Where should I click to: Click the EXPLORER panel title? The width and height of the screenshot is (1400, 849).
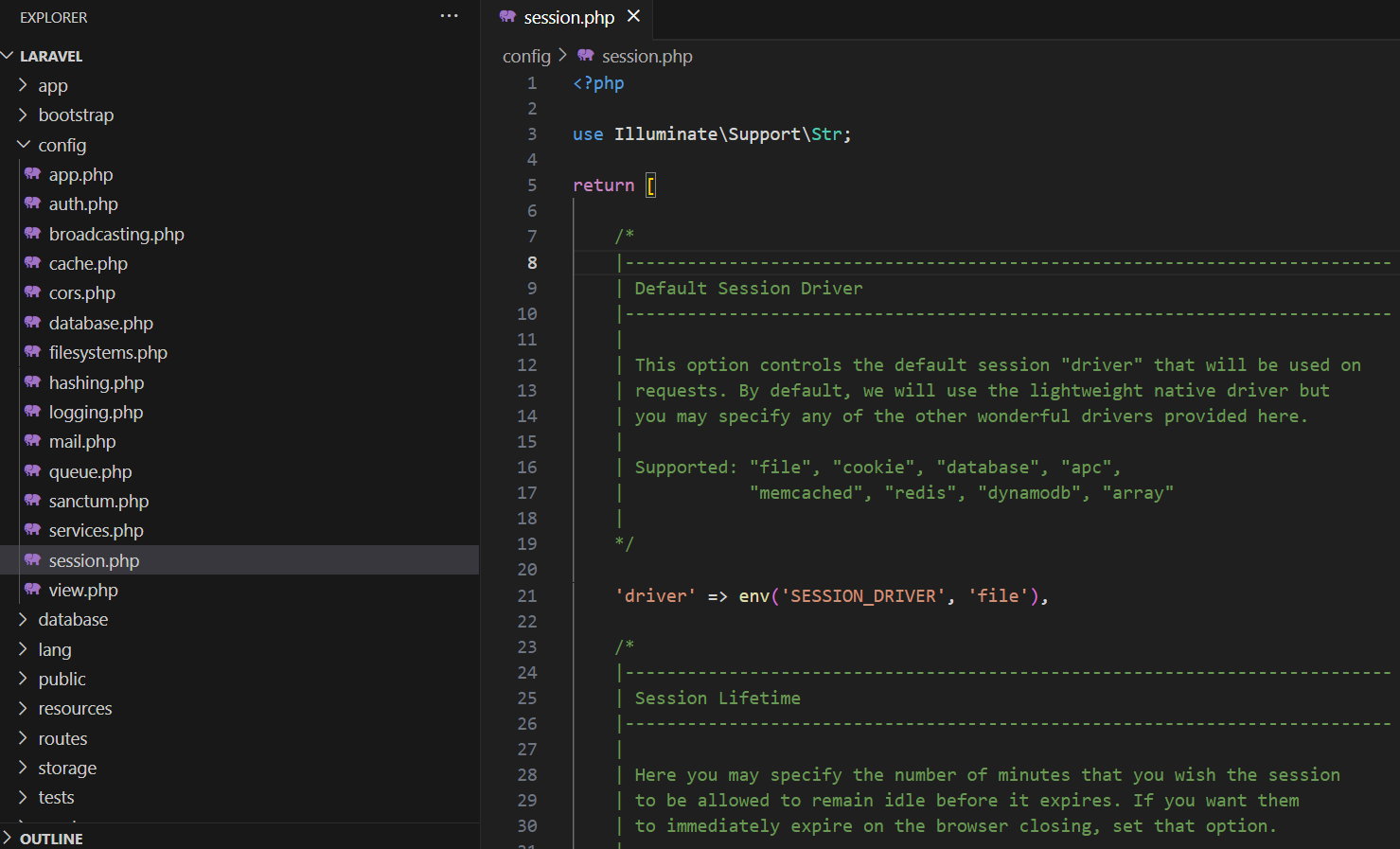pos(53,17)
